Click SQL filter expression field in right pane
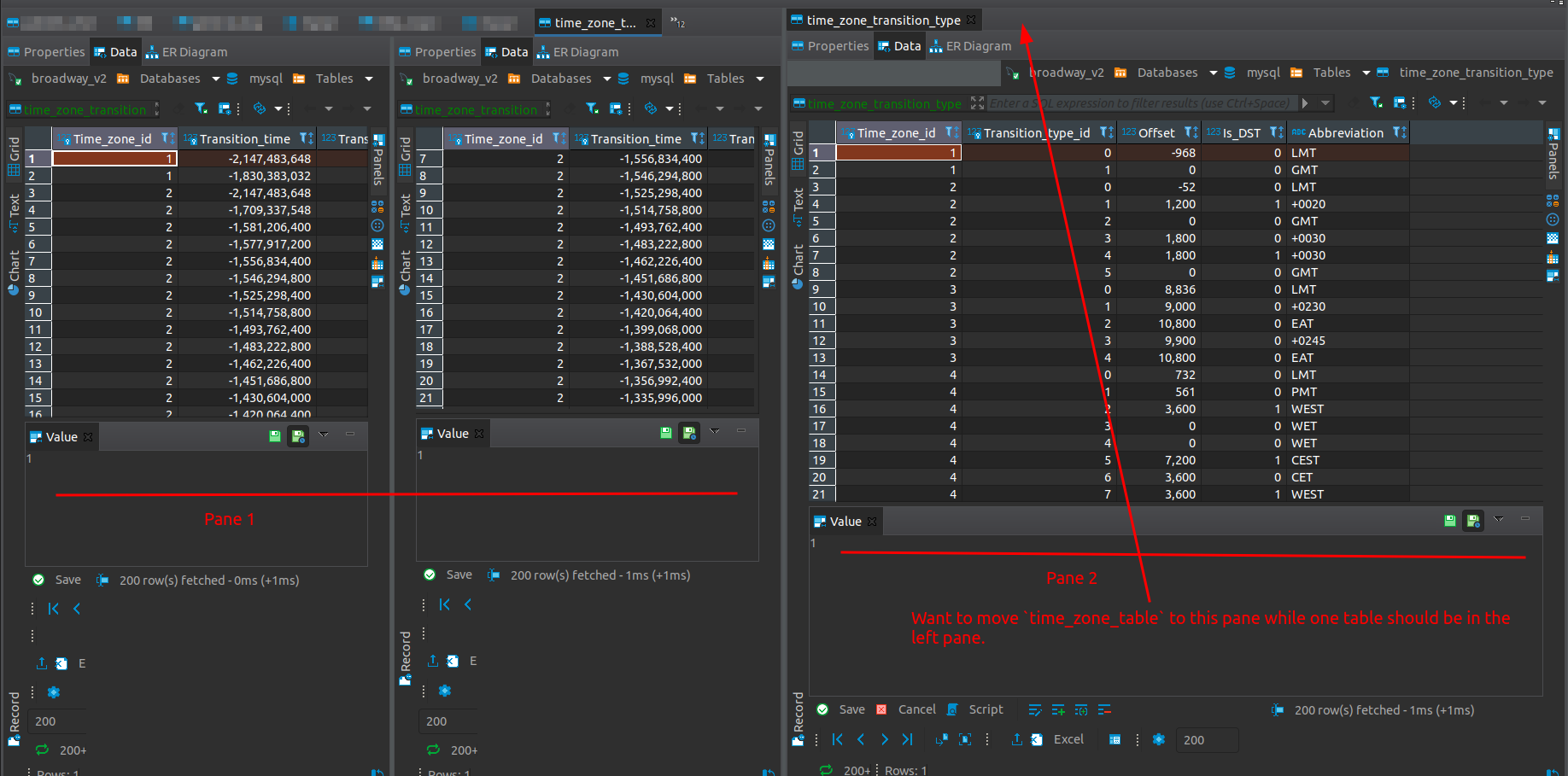The width and height of the screenshot is (1568, 776). (1143, 103)
